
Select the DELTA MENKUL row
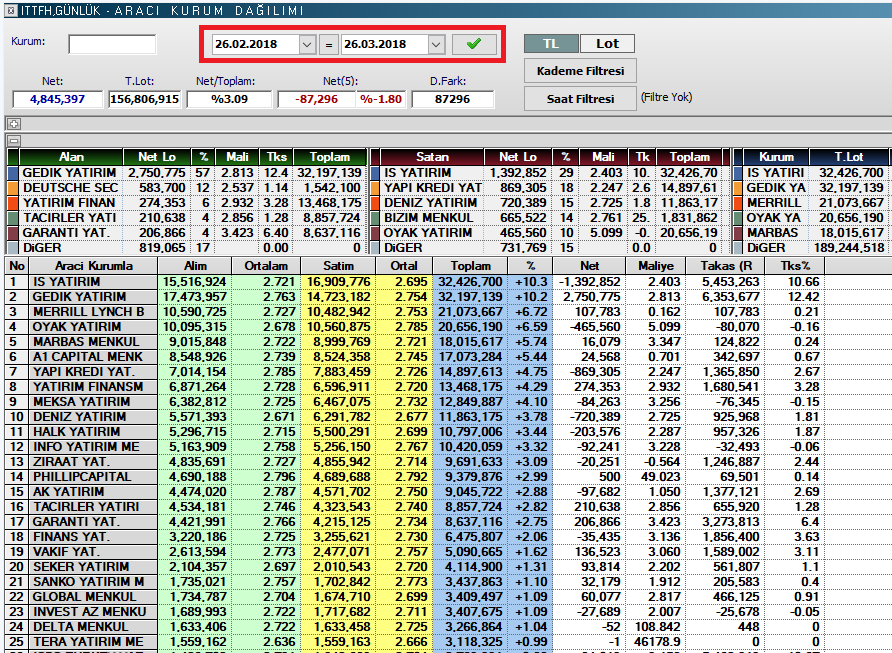click(414, 627)
